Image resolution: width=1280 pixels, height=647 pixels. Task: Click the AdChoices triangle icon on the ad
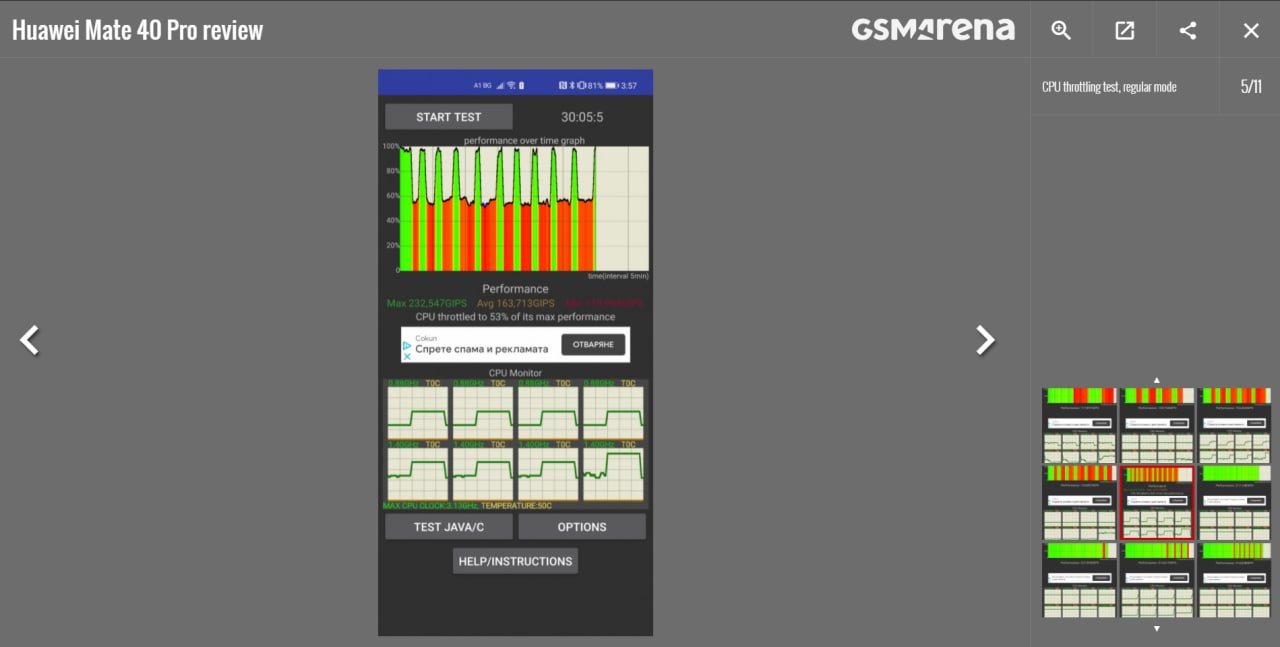point(407,345)
